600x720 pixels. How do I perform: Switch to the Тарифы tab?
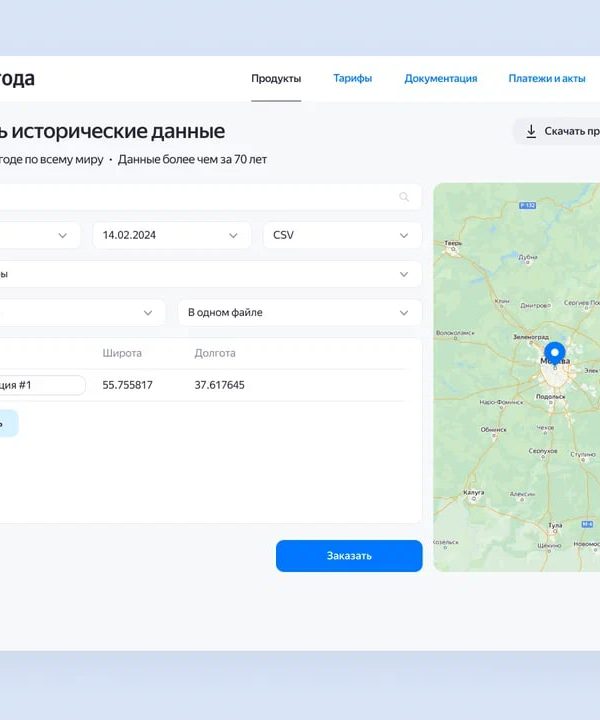(352, 78)
